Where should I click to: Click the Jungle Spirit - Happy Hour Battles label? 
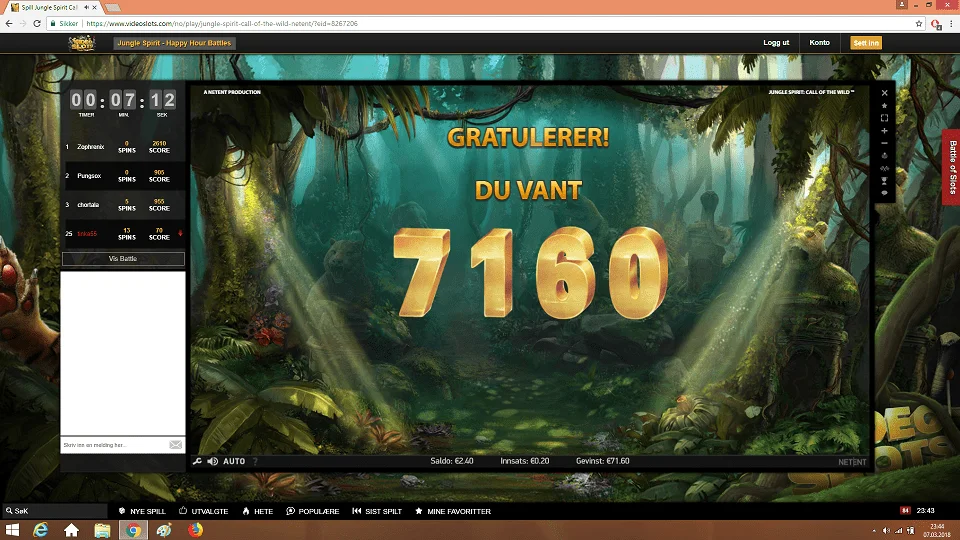coord(174,43)
